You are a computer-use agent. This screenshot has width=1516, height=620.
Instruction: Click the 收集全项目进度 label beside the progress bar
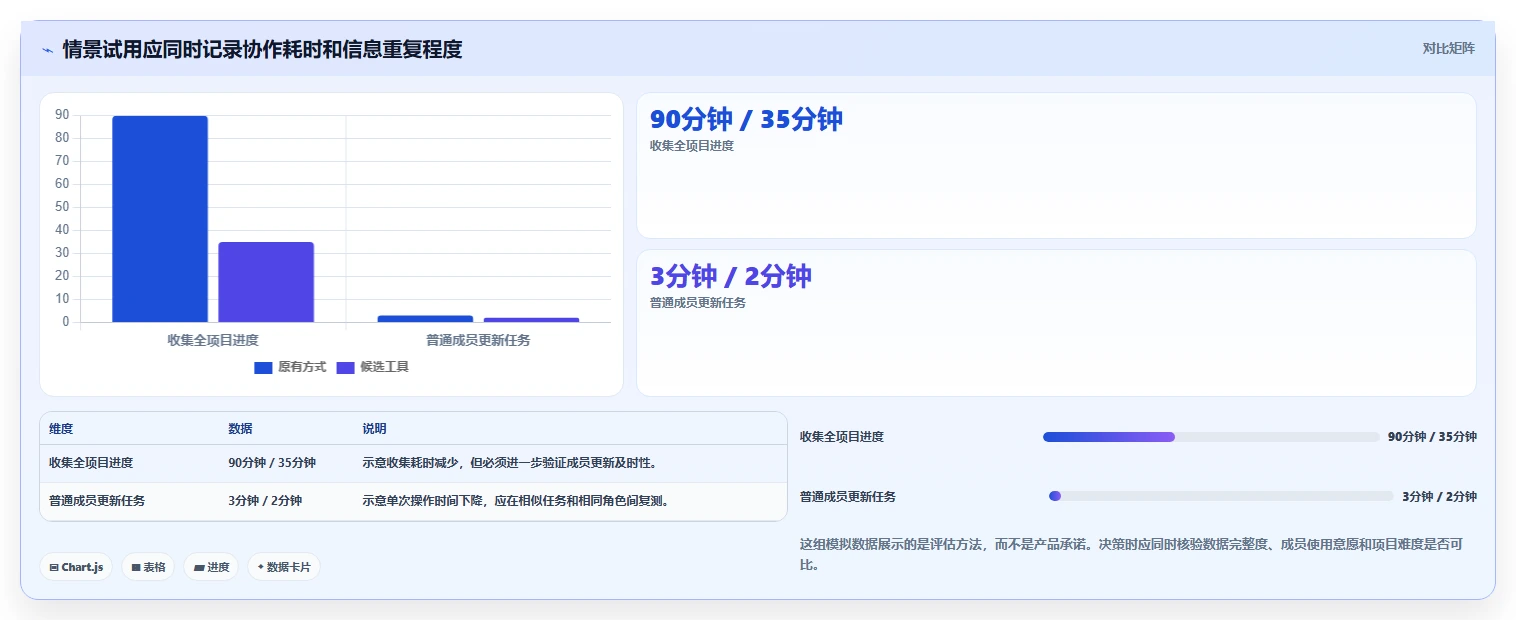click(x=842, y=437)
